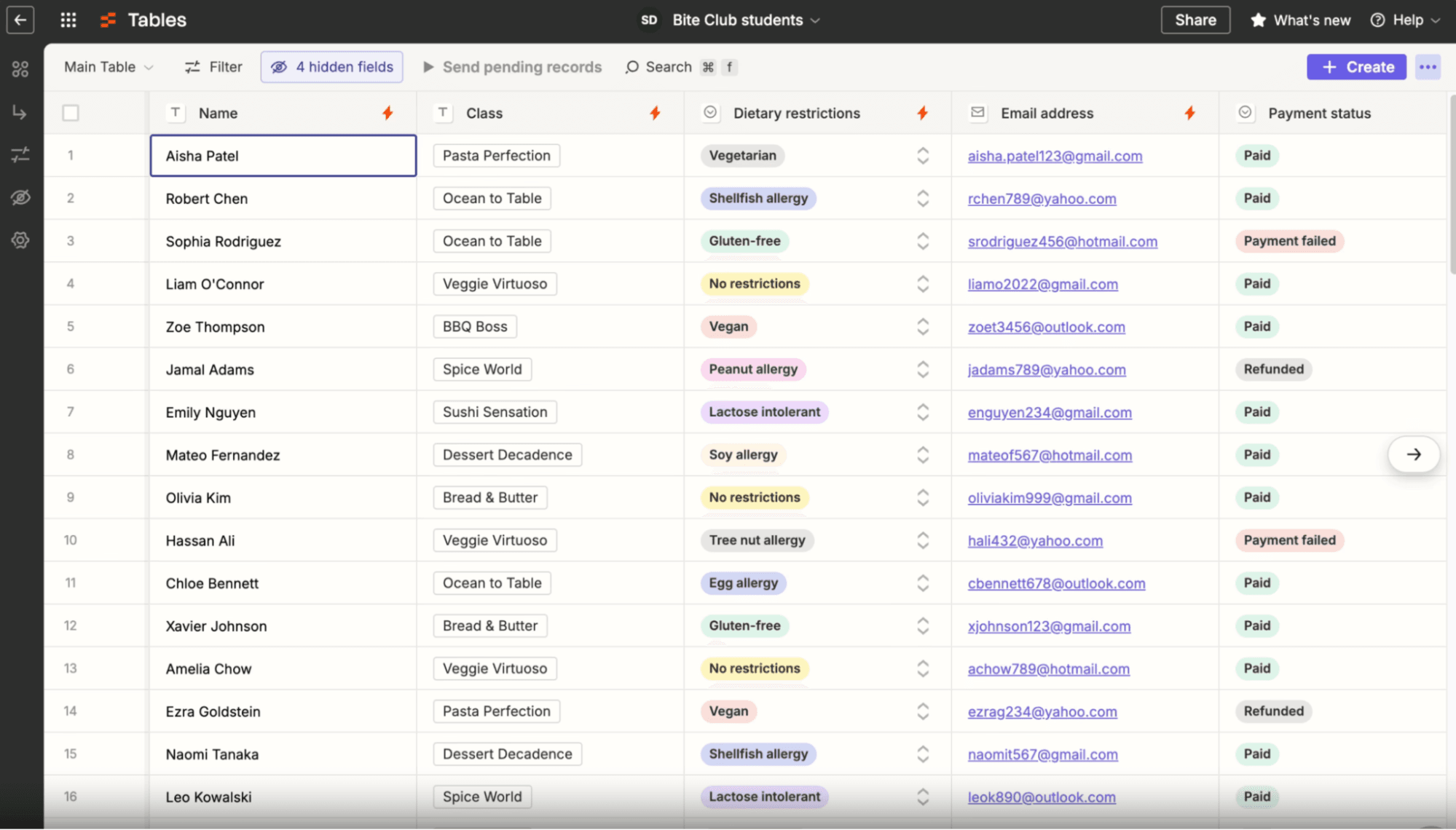This screenshot has width=1456, height=830.
Task: Open dietary dropdown for Sophia Rodriguez row
Action: coord(923,241)
